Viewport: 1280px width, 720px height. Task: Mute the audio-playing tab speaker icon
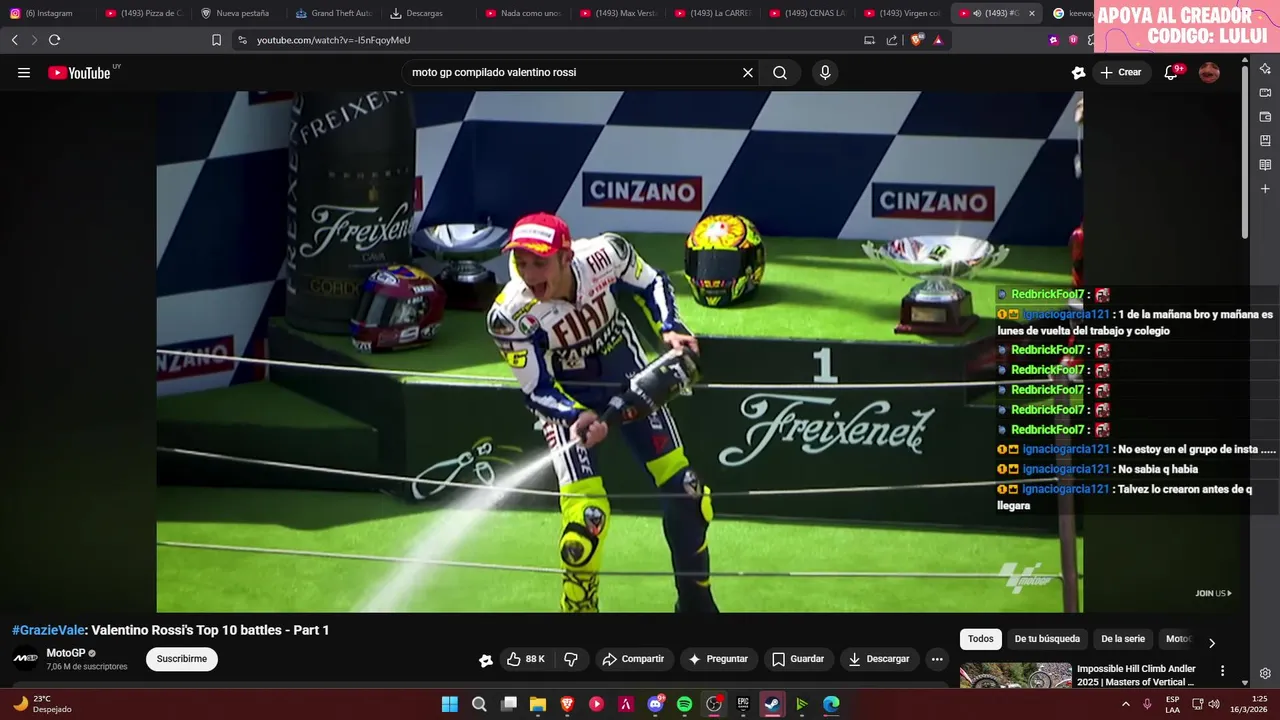pyautogui.click(x=977, y=13)
